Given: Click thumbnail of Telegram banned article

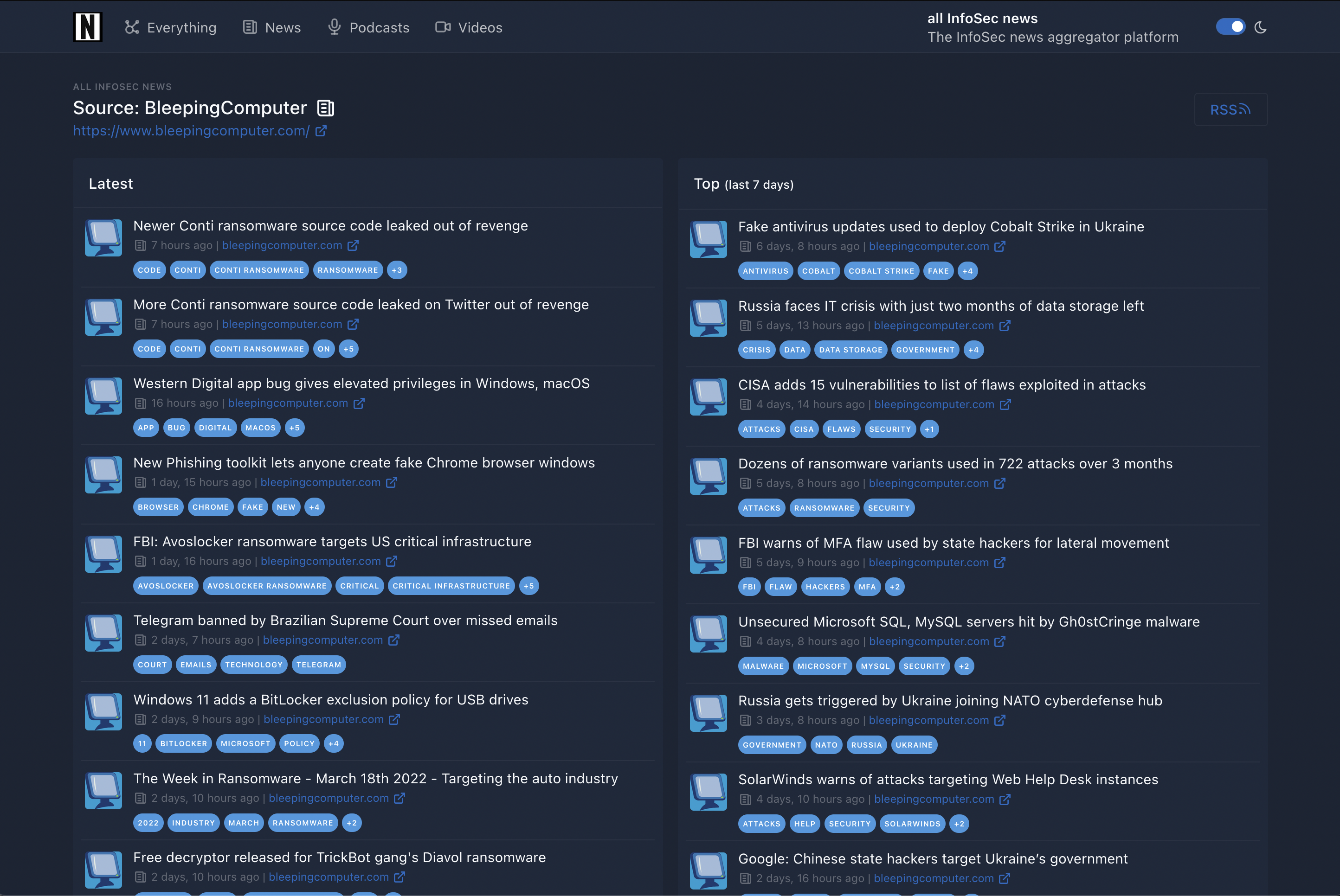Looking at the screenshot, I should pyautogui.click(x=103, y=633).
